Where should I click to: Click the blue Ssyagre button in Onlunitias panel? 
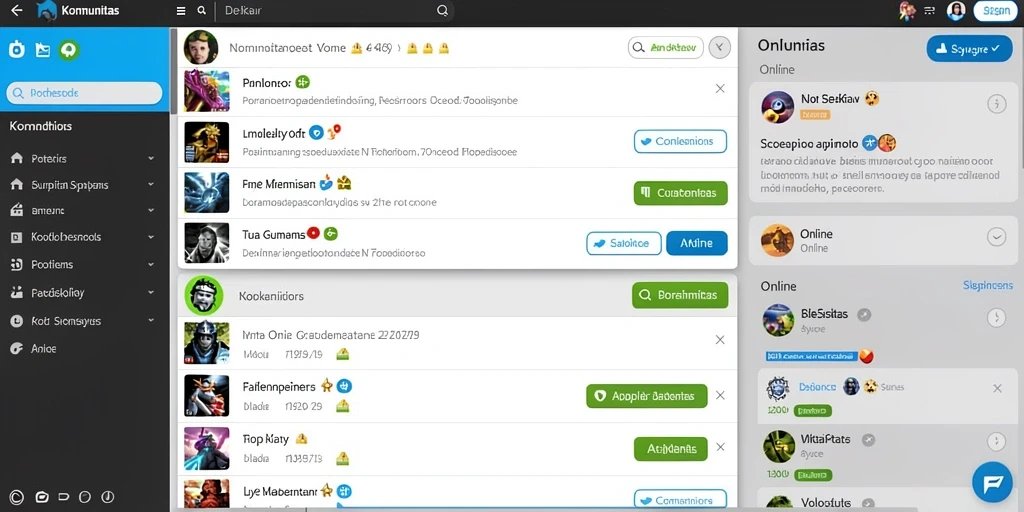(969, 48)
